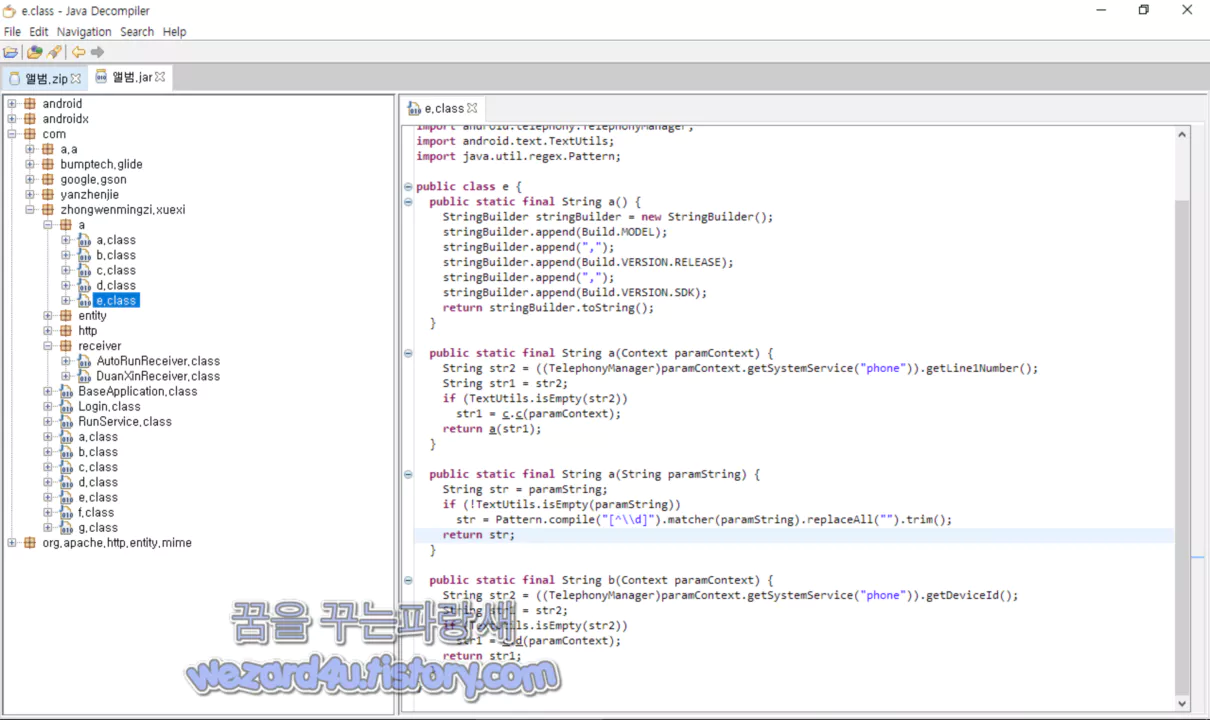Click the android package icon
The width and height of the screenshot is (1210, 720).
(30, 104)
